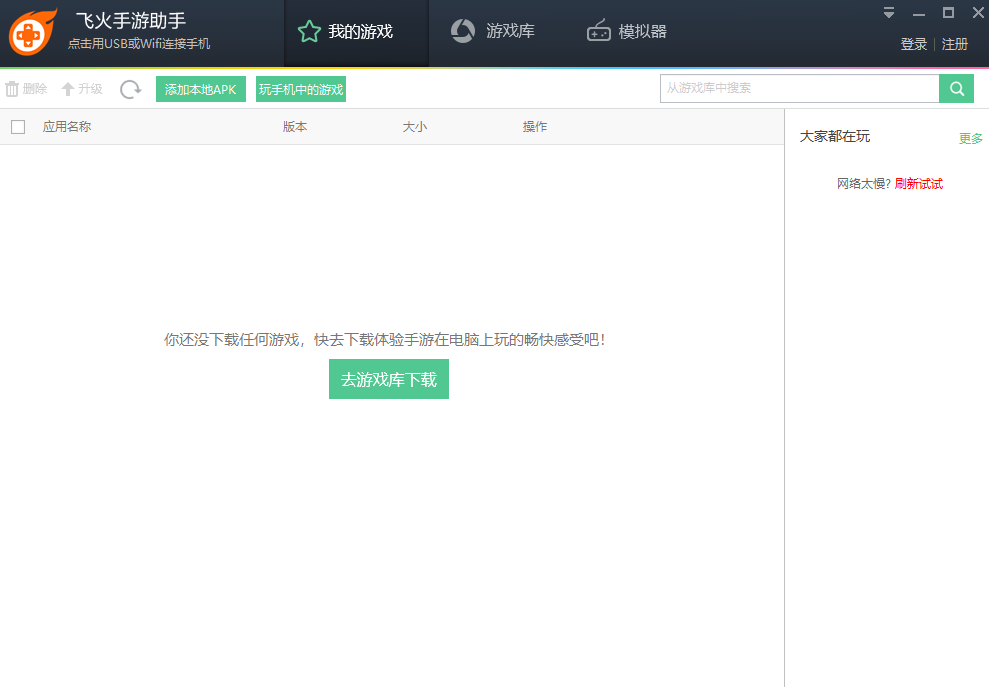This screenshot has height=687, width=989.
Task: Toggle the select-all checkbox in the list header
Action: coord(17,126)
